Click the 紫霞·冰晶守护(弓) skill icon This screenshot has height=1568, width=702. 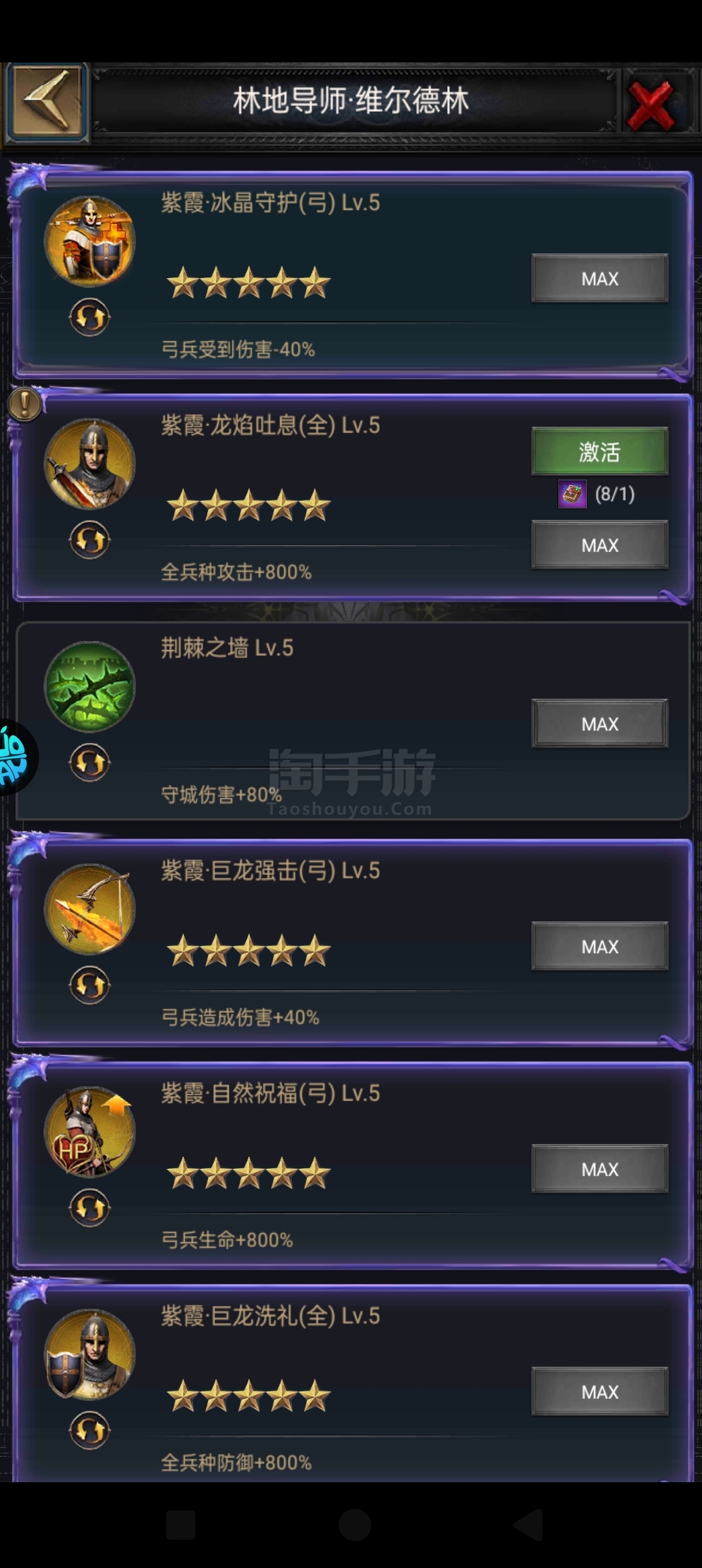(90, 242)
